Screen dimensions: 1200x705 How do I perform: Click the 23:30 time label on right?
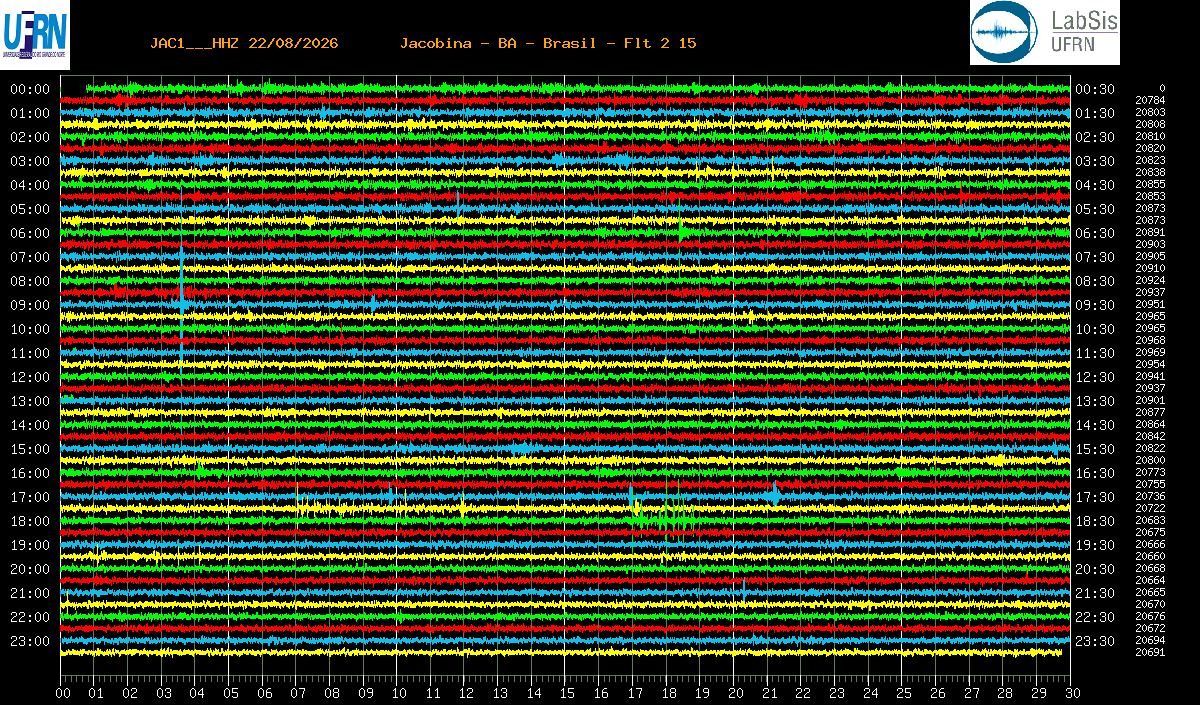click(1095, 641)
